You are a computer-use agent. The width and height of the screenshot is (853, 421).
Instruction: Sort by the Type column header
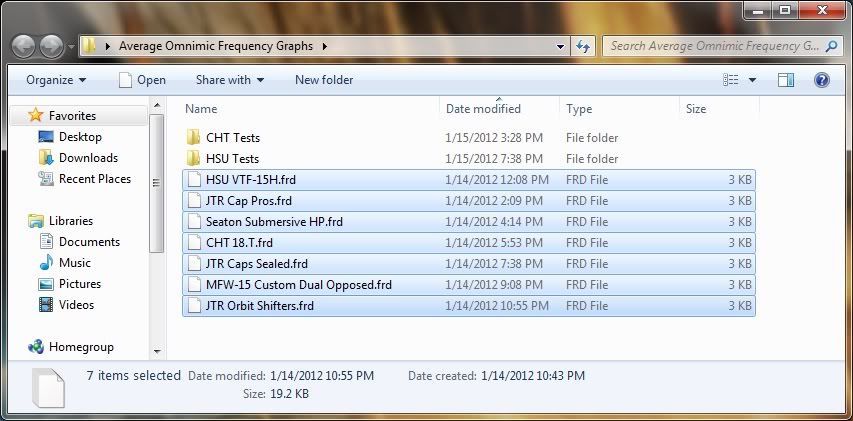pos(620,109)
